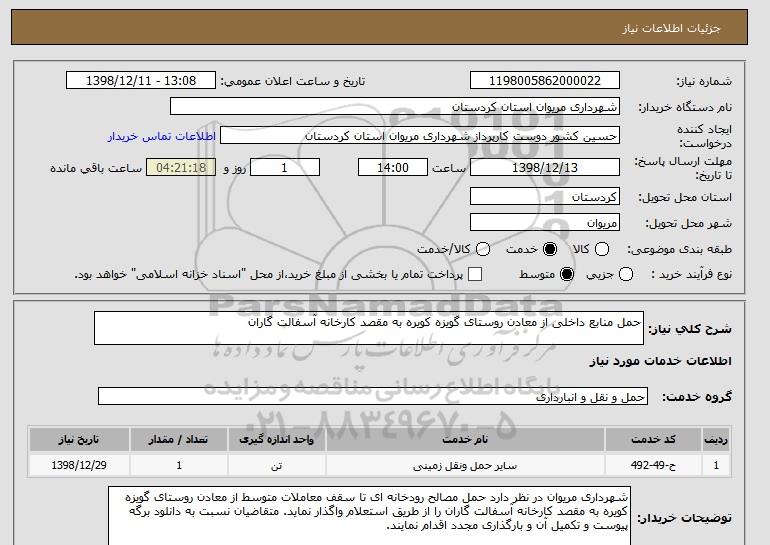Image resolution: width=770 pixels, height=545 pixels.
Task: Click the تاریخ نیاز column header
Action: click(79, 439)
